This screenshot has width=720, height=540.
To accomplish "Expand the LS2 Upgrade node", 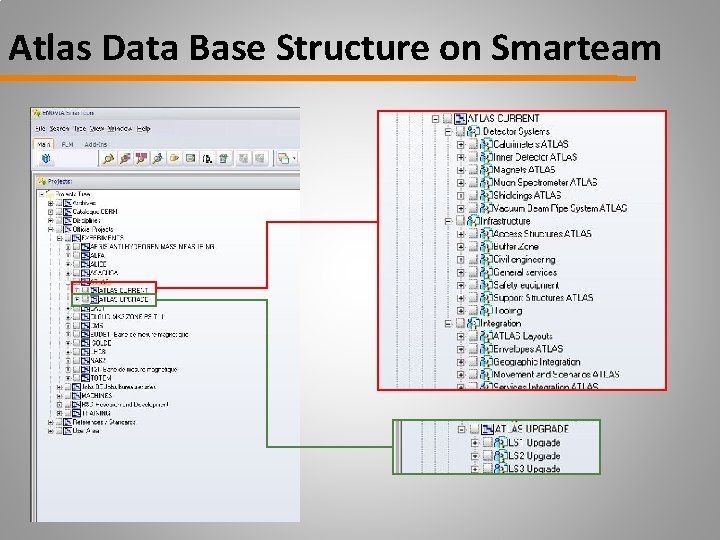I will tap(475, 456).
